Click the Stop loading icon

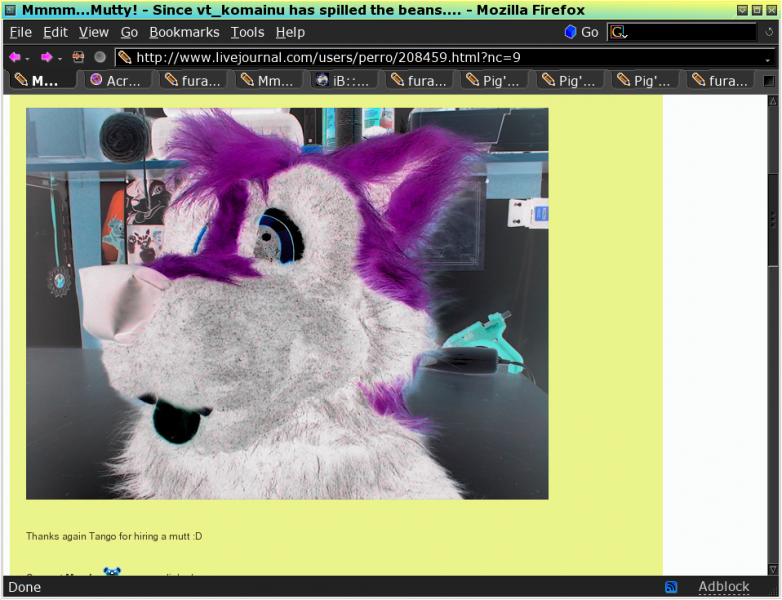pos(100,57)
